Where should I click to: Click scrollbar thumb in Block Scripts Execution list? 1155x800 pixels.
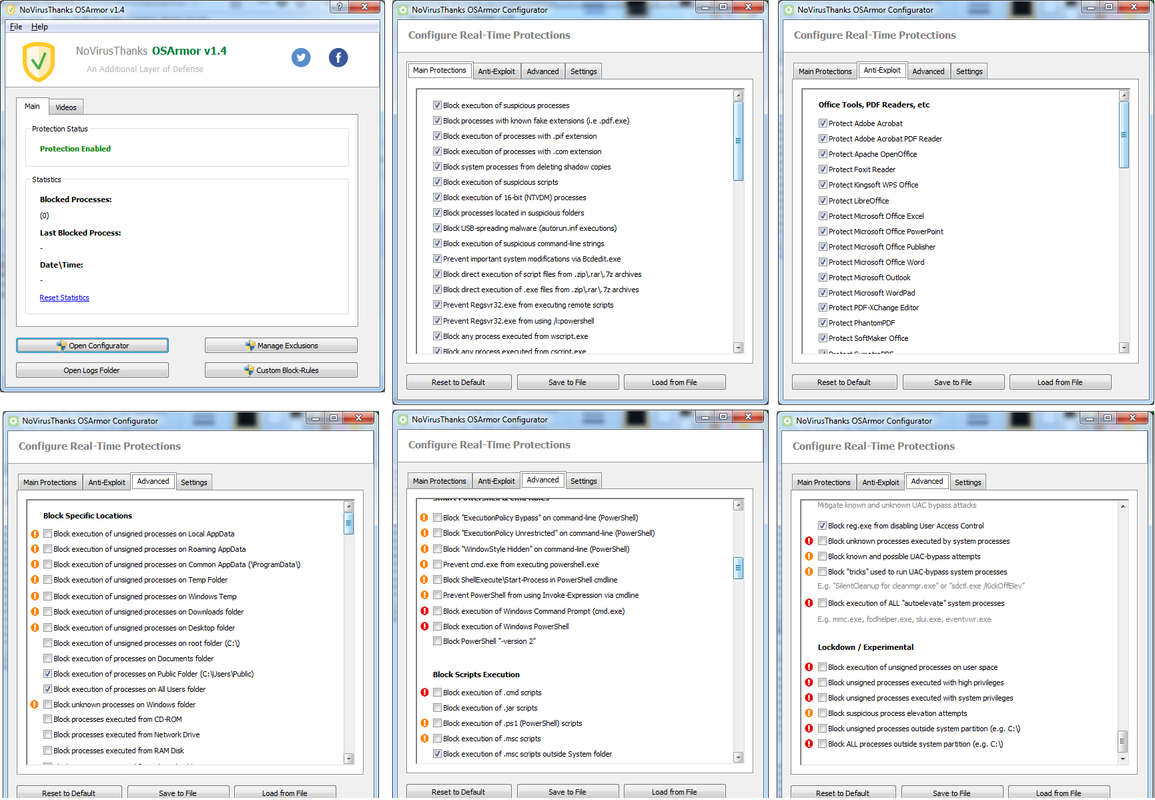point(738,568)
